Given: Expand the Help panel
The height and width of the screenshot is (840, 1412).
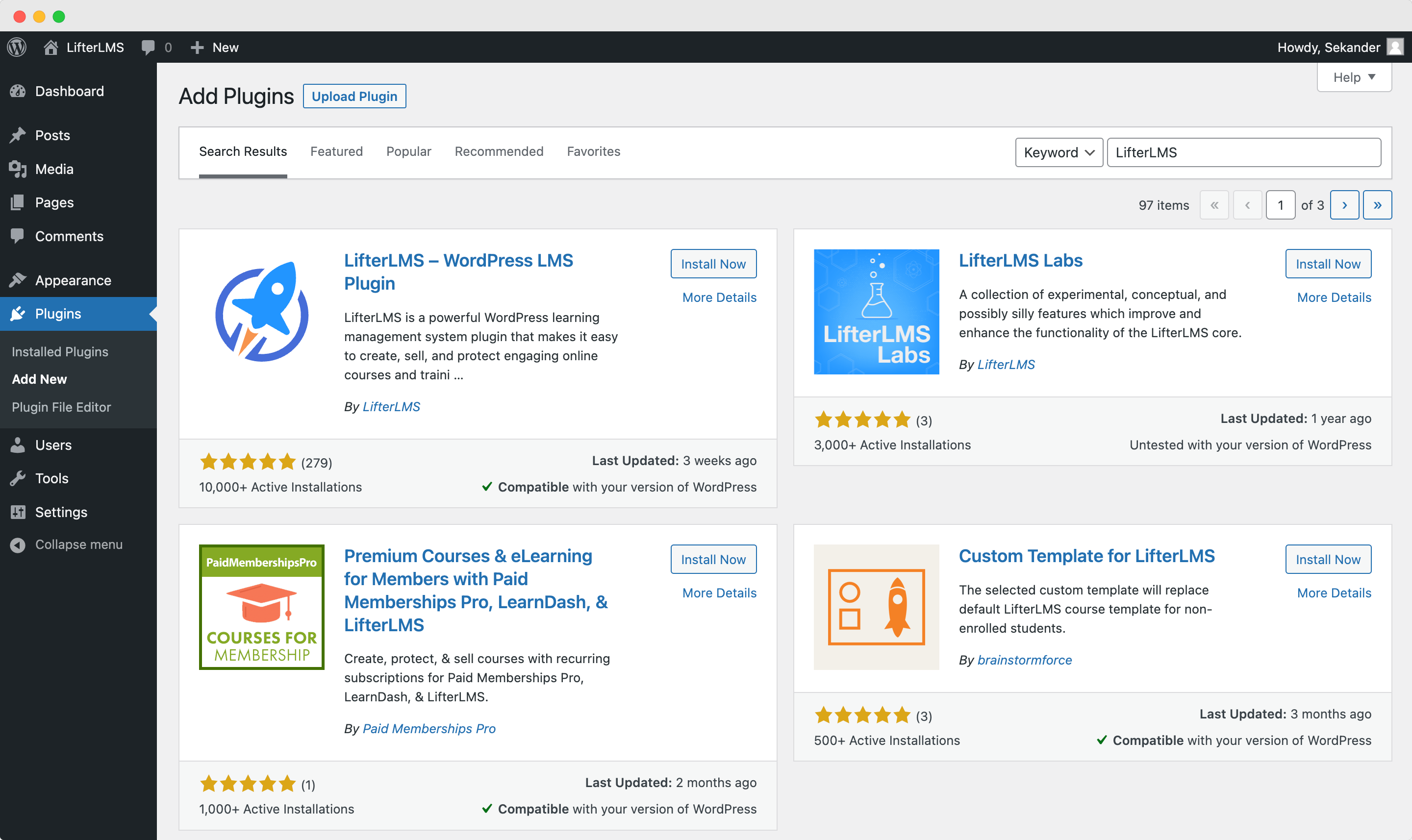Looking at the screenshot, I should coord(1354,77).
